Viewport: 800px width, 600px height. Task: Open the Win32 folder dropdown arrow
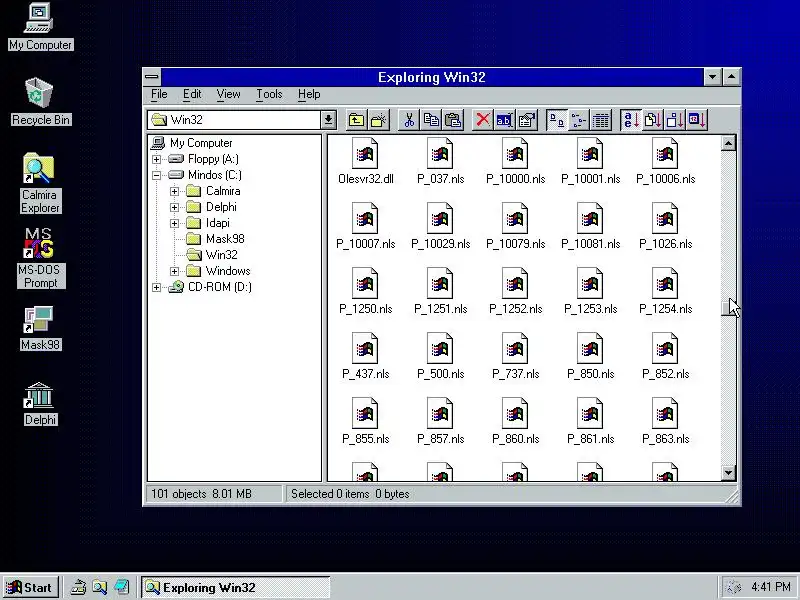point(329,120)
